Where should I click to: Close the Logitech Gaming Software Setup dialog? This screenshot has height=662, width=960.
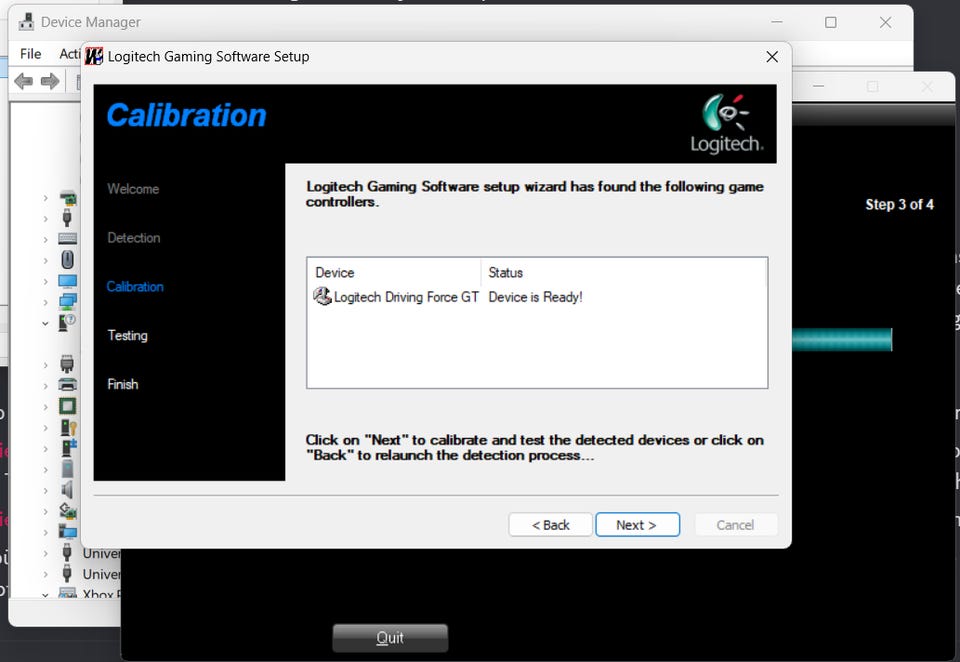click(x=772, y=57)
